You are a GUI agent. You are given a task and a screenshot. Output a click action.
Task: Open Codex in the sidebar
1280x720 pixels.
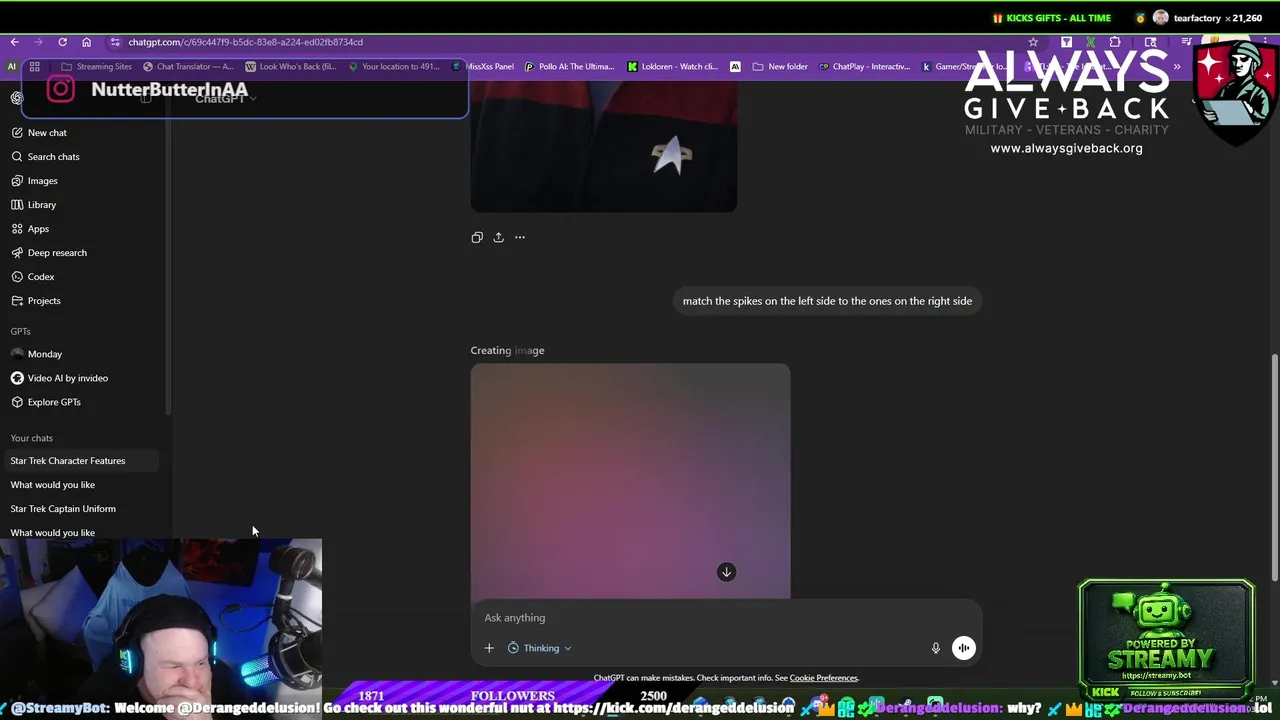click(x=84, y=277)
